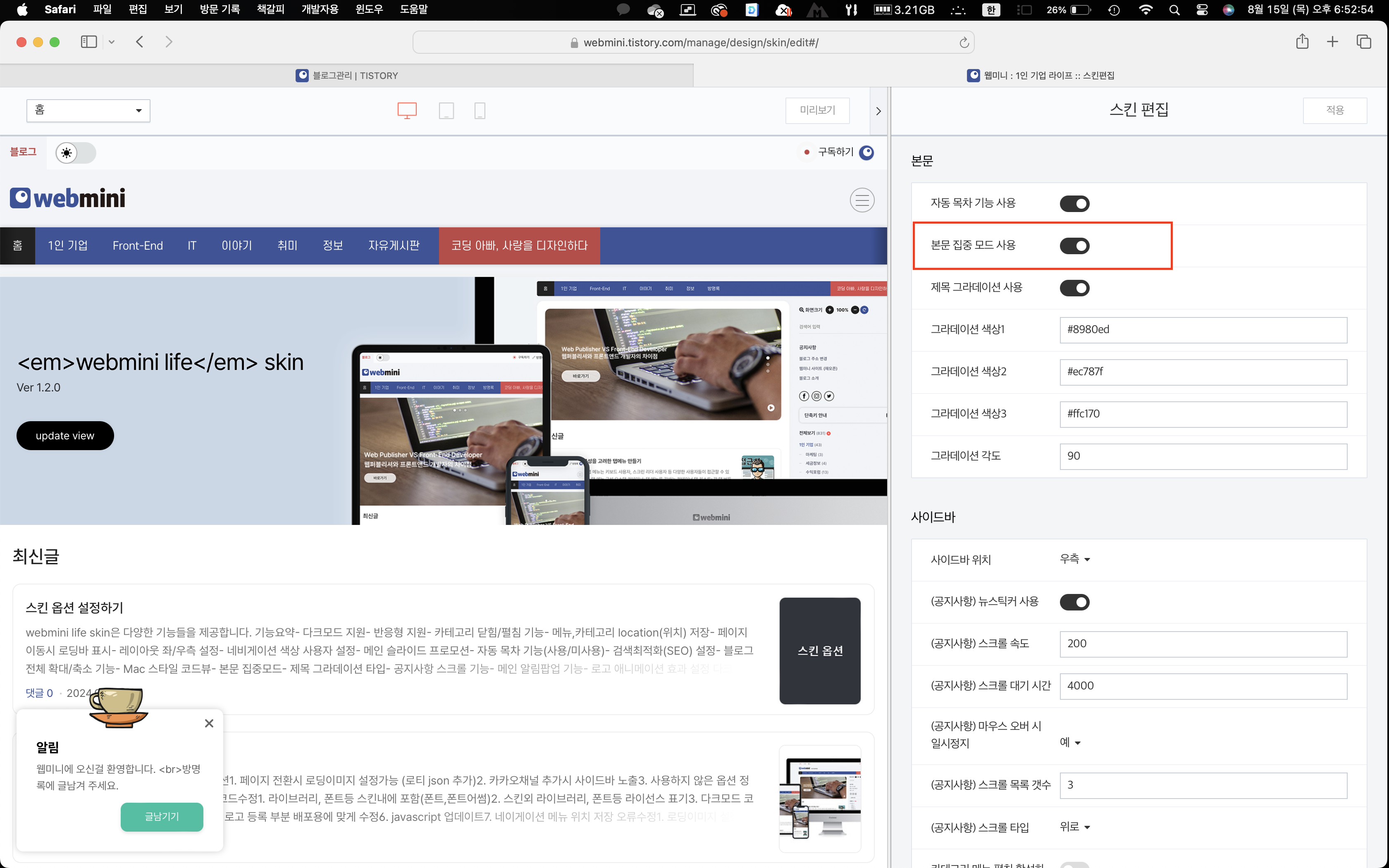
Task: Switch to 블로그관리 TISTORY tab
Action: [347, 75]
